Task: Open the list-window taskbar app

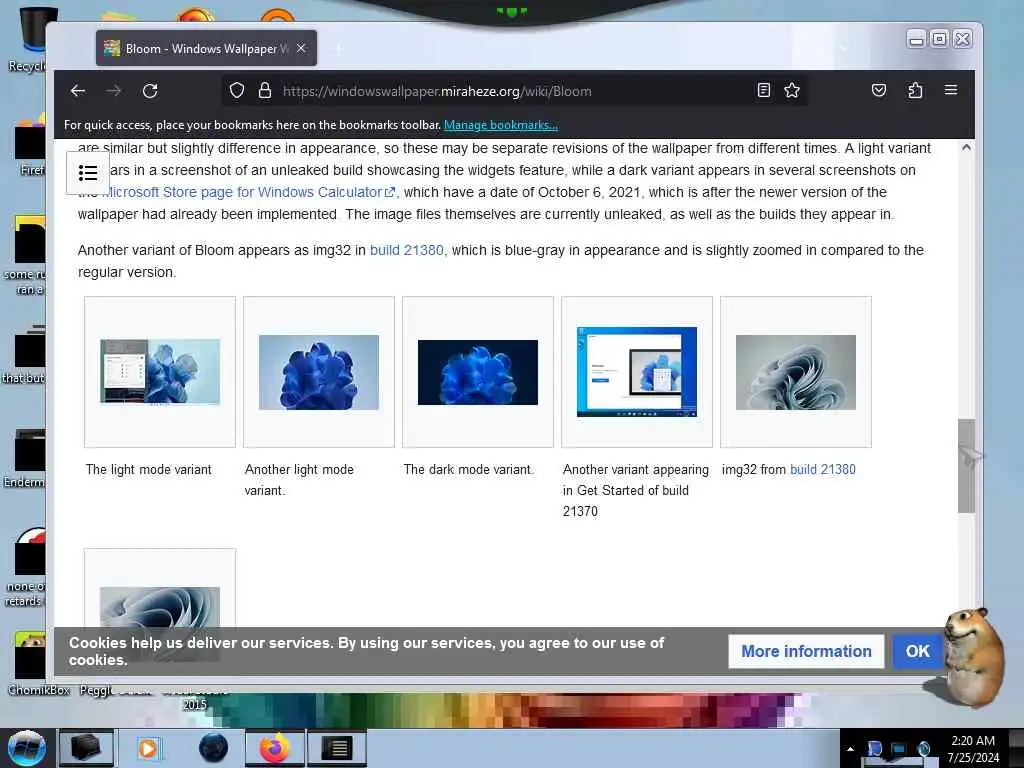Action: (x=337, y=748)
